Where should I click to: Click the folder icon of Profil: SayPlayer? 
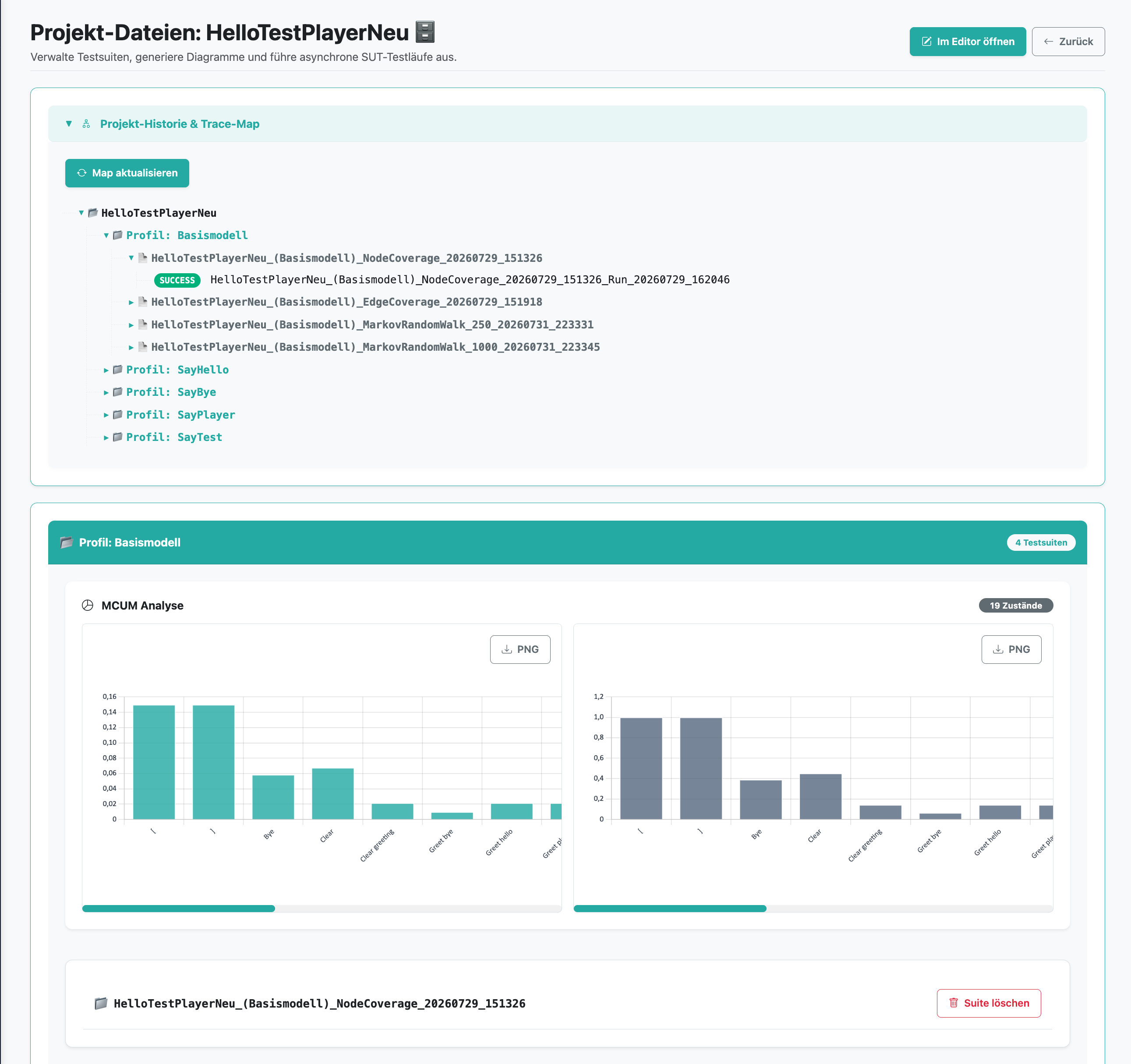coord(118,415)
